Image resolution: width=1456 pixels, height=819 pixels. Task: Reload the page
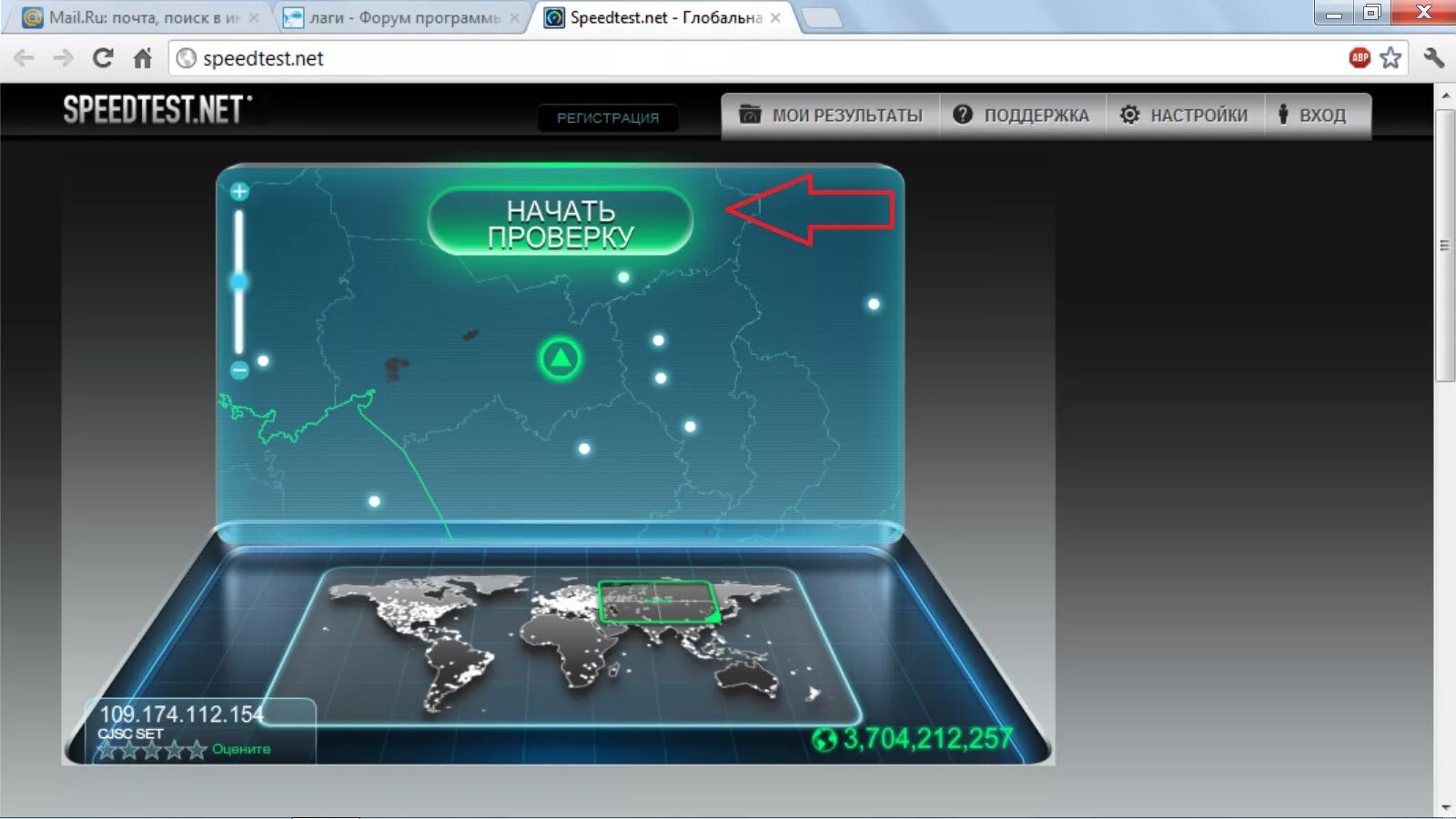(103, 58)
